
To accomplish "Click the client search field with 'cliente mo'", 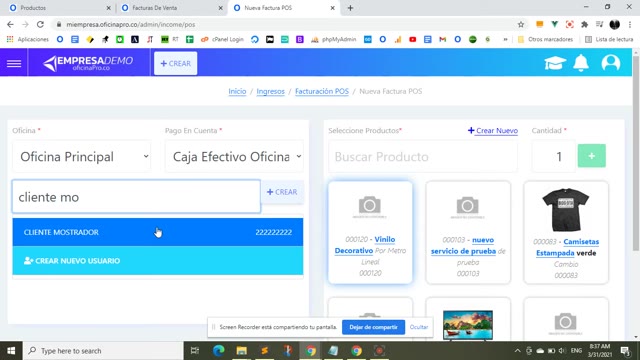I will click(x=136, y=197).
